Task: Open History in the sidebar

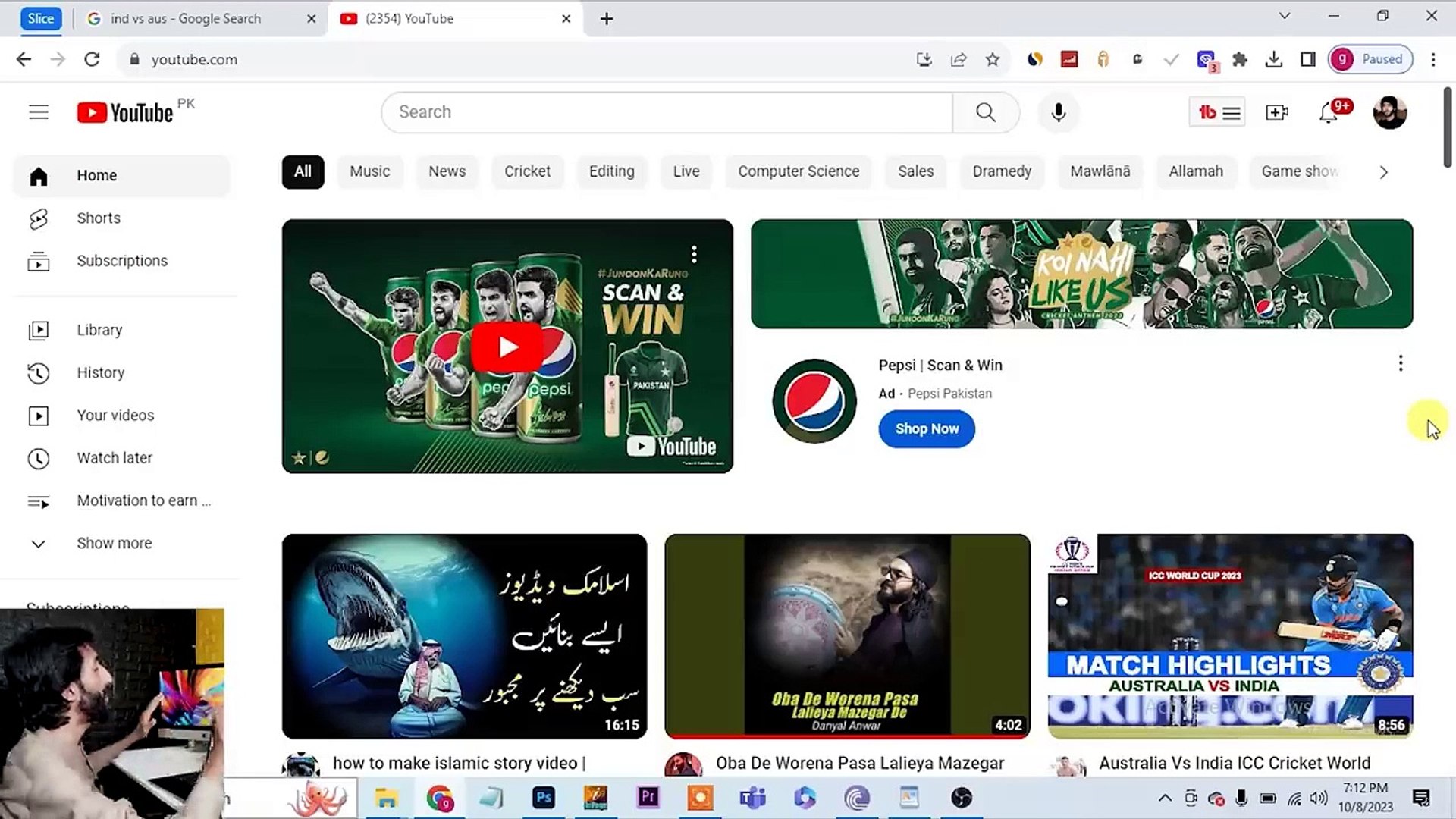Action: click(121, 372)
